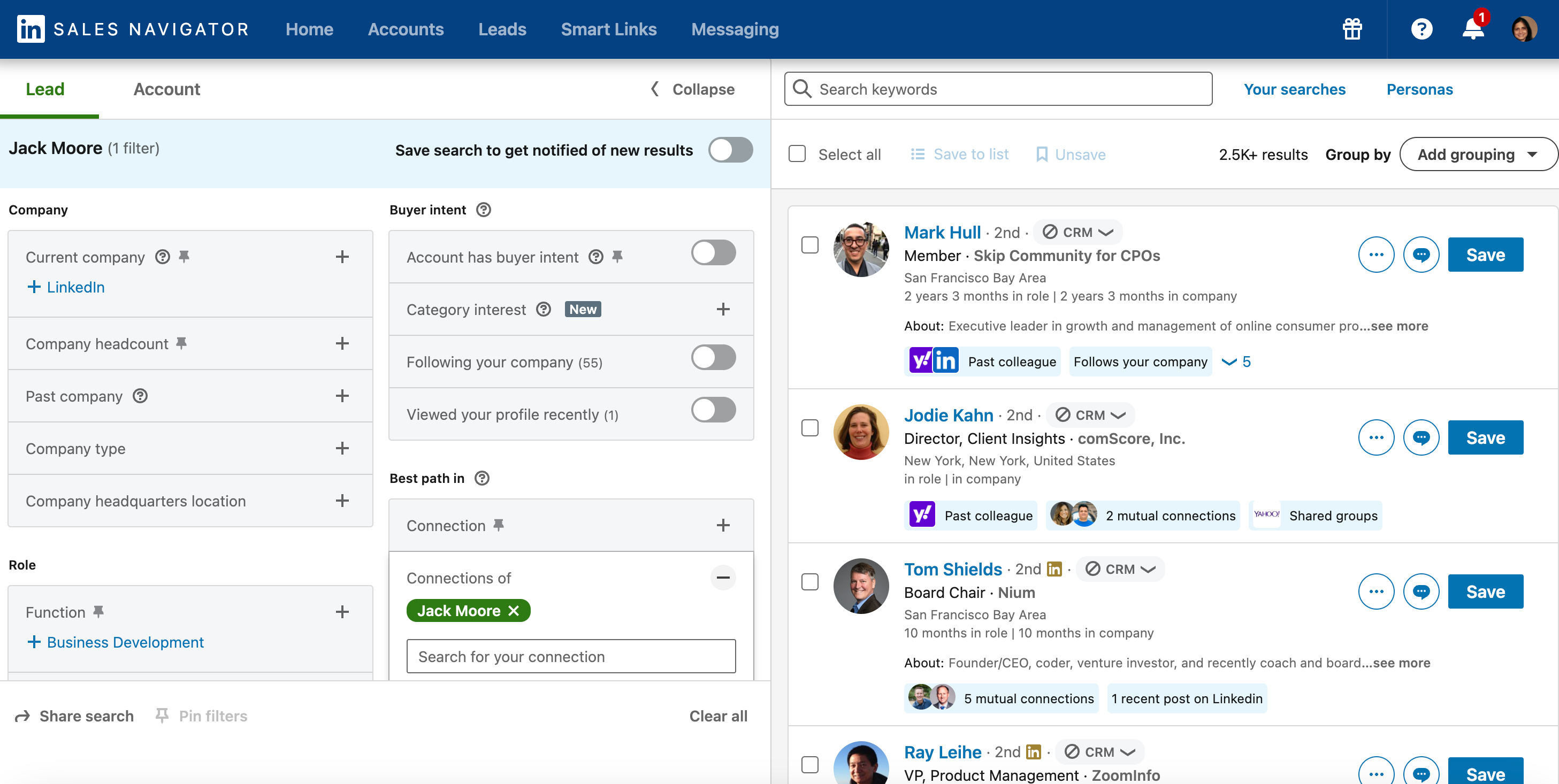1559x784 pixels.
Task: Add suggested LinkedIn current company
Action: (x=66, y=287)
